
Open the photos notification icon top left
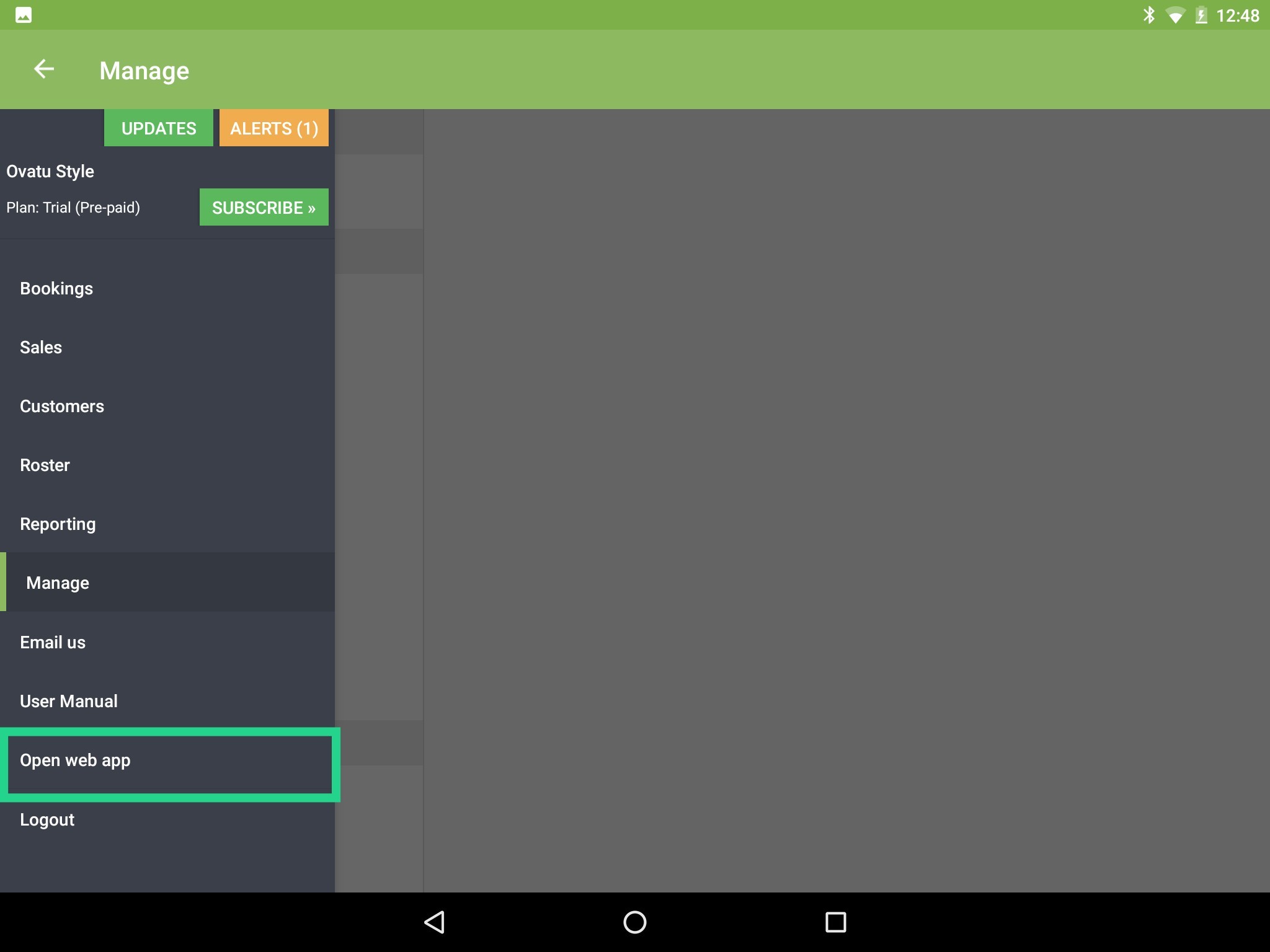tap(25, 14)
